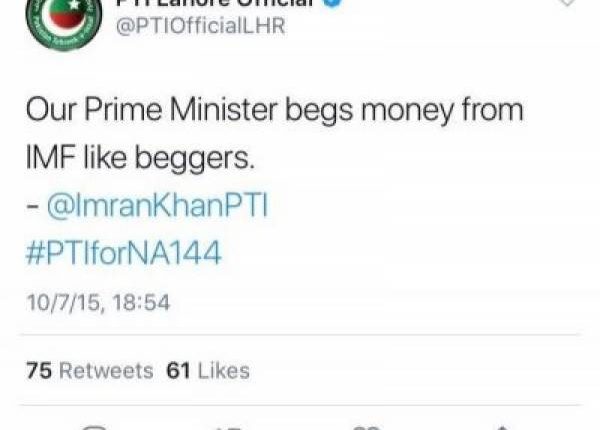600x430 pixels.
Task: Expand the tweet options chevron at top right
Action: pos(567,2)
